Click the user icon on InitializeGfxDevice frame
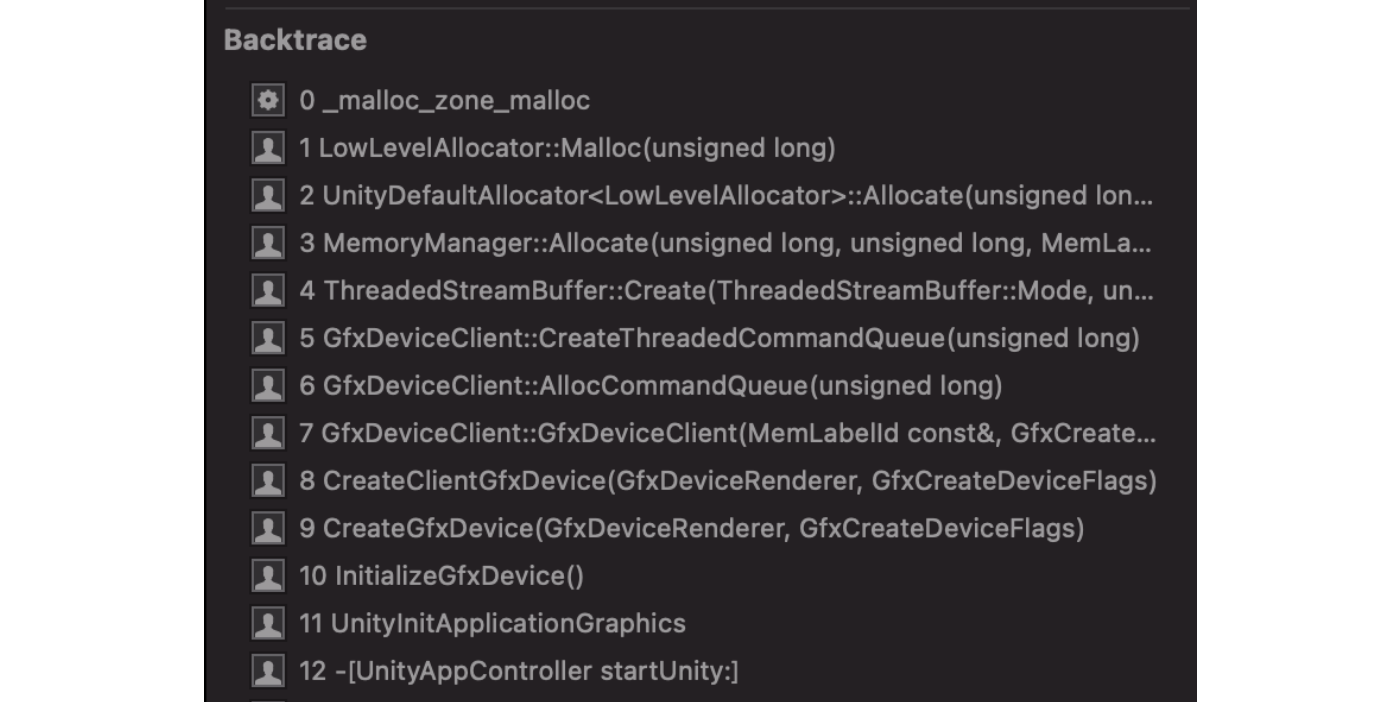1400x702 pixels. click(267, 575)
